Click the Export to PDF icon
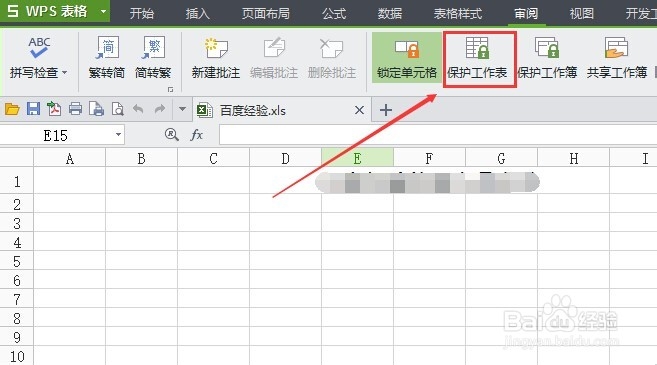This screenshot has height=365, width=657. point(54,109)
